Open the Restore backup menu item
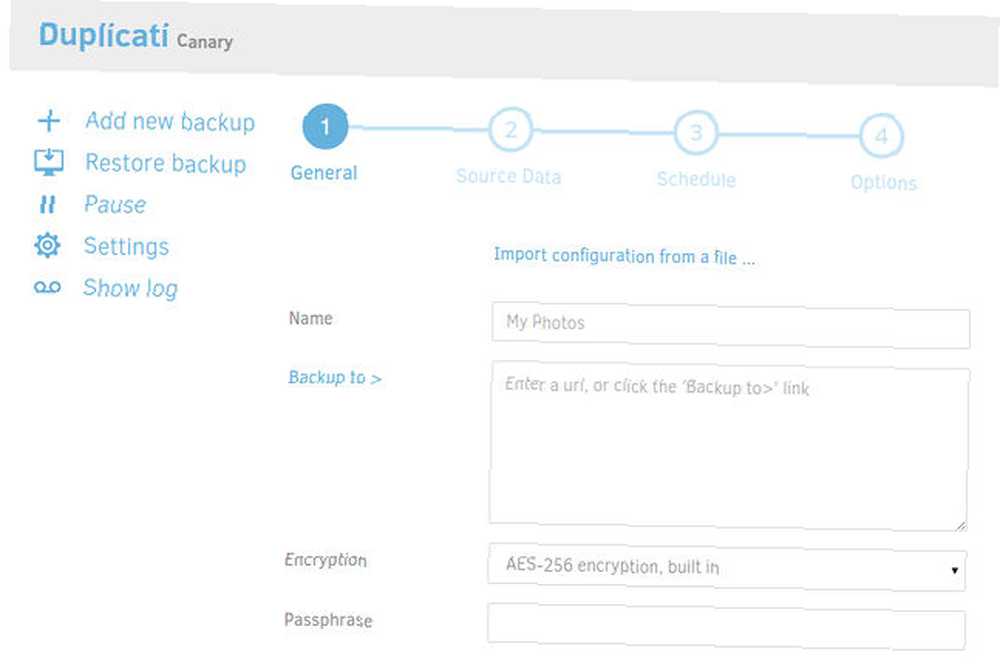 (x=166, y=163)
